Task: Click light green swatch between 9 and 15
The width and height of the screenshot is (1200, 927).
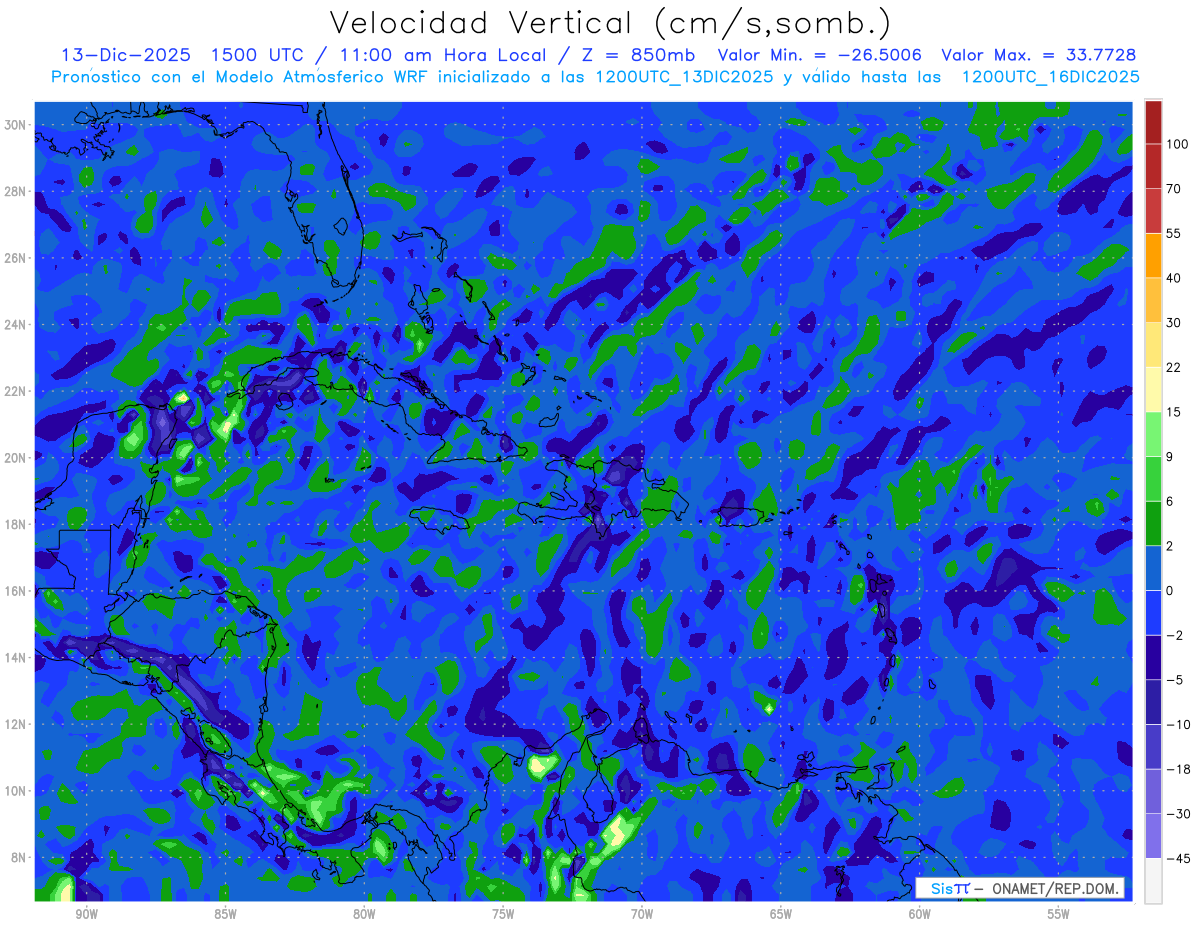Action: 1153,434
